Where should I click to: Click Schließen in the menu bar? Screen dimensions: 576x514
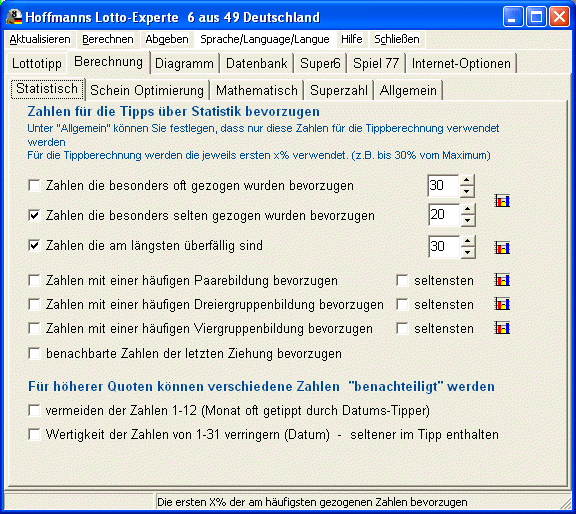[397, 39]
